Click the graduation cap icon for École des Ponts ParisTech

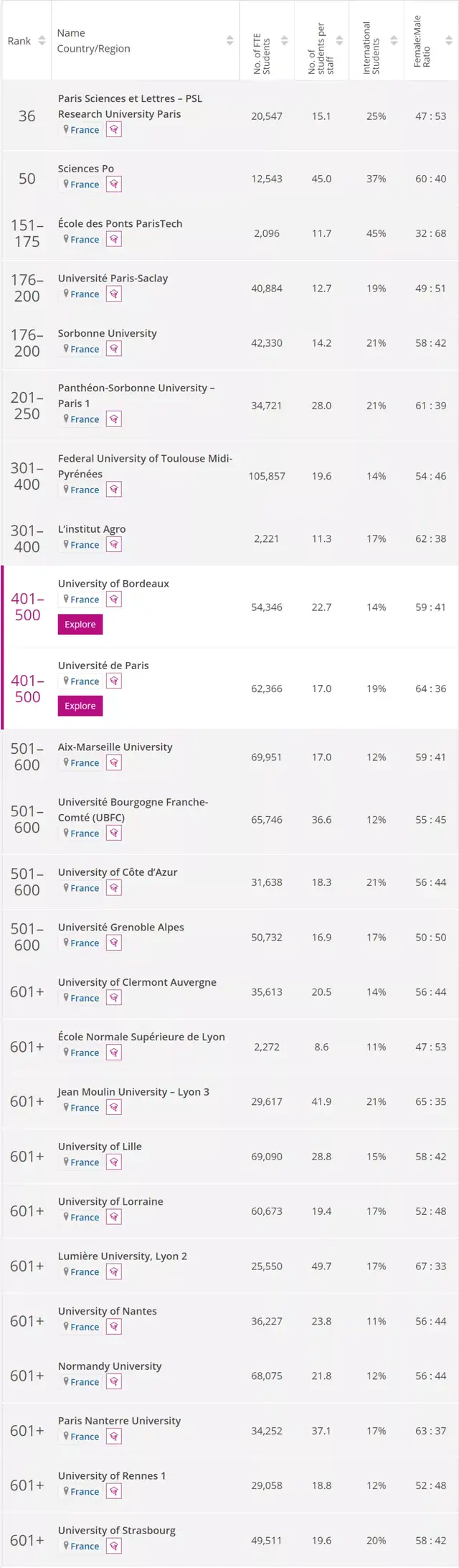(114, 240)
